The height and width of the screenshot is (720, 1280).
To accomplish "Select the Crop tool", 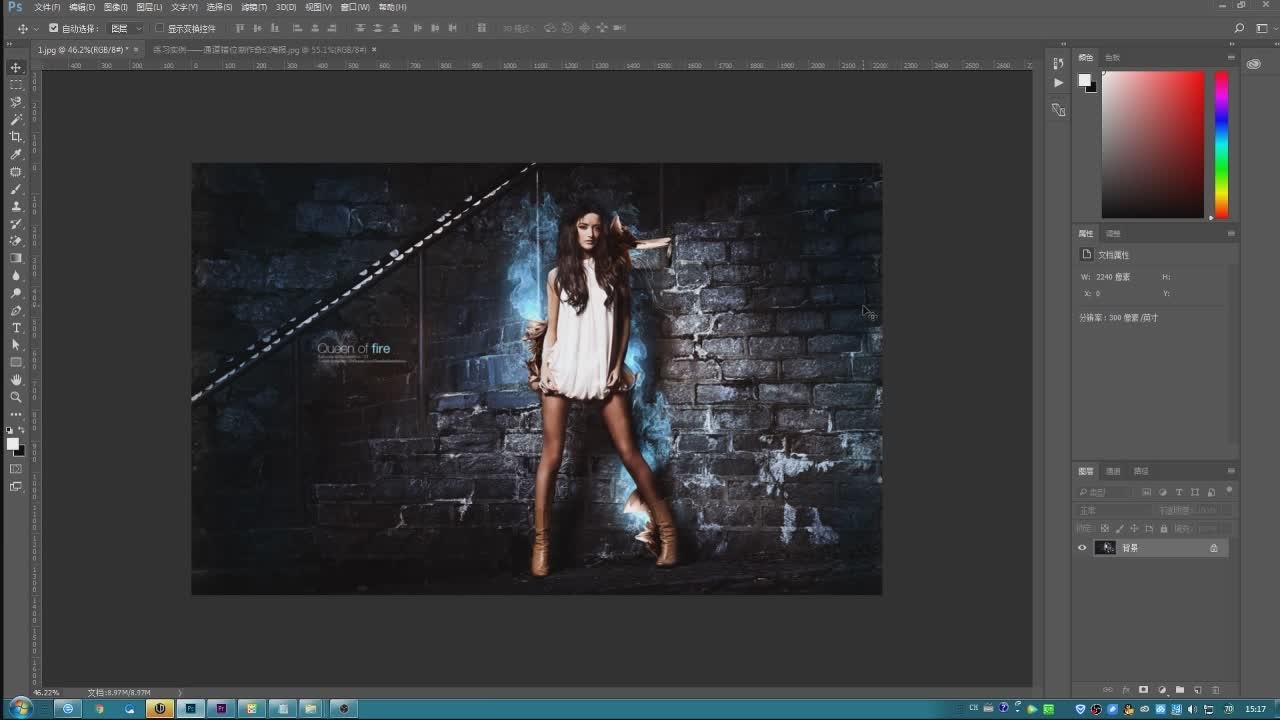I will coord(16,137).
